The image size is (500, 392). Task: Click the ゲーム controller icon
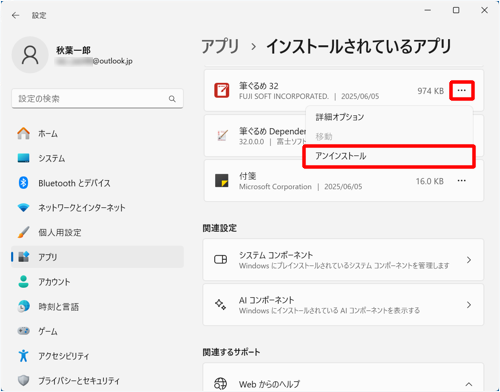23,331
